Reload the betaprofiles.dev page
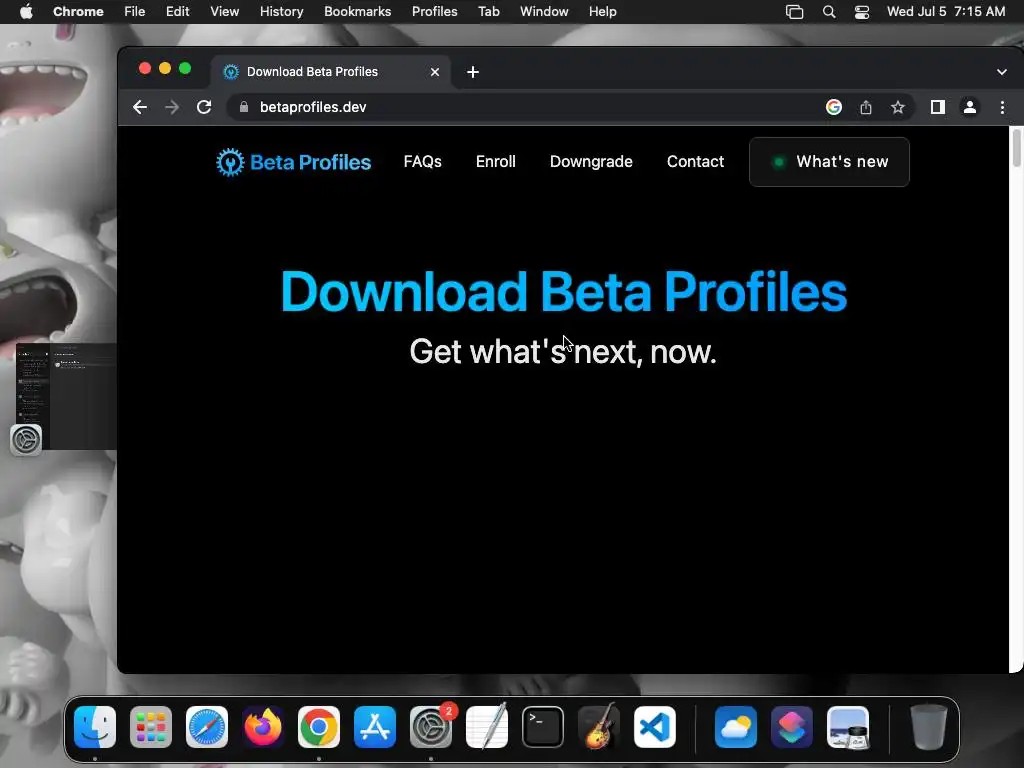Screen dimensions: 1024x768 pyautogui.click(x=204, y=107)
